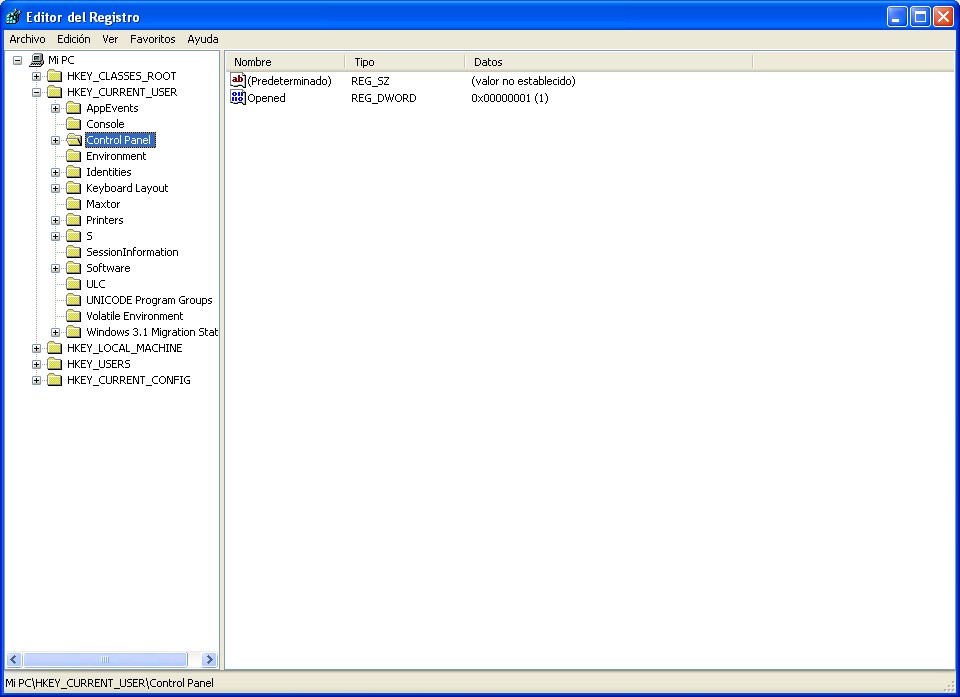Sort by the Datos column header
This screenshot has width=960, height=697.
609,62
